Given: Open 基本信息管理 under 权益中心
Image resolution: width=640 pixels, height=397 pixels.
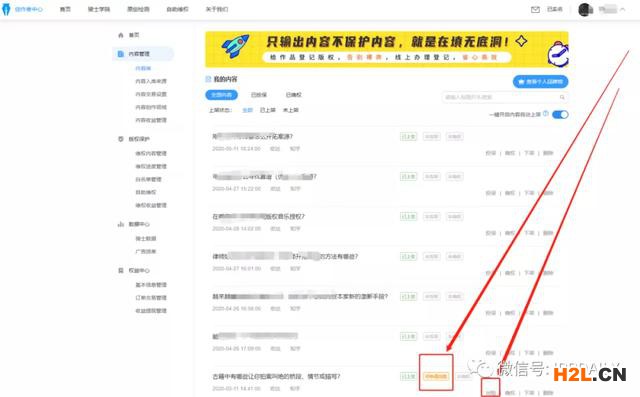Looking at the screenshot, I should point(151,285).
